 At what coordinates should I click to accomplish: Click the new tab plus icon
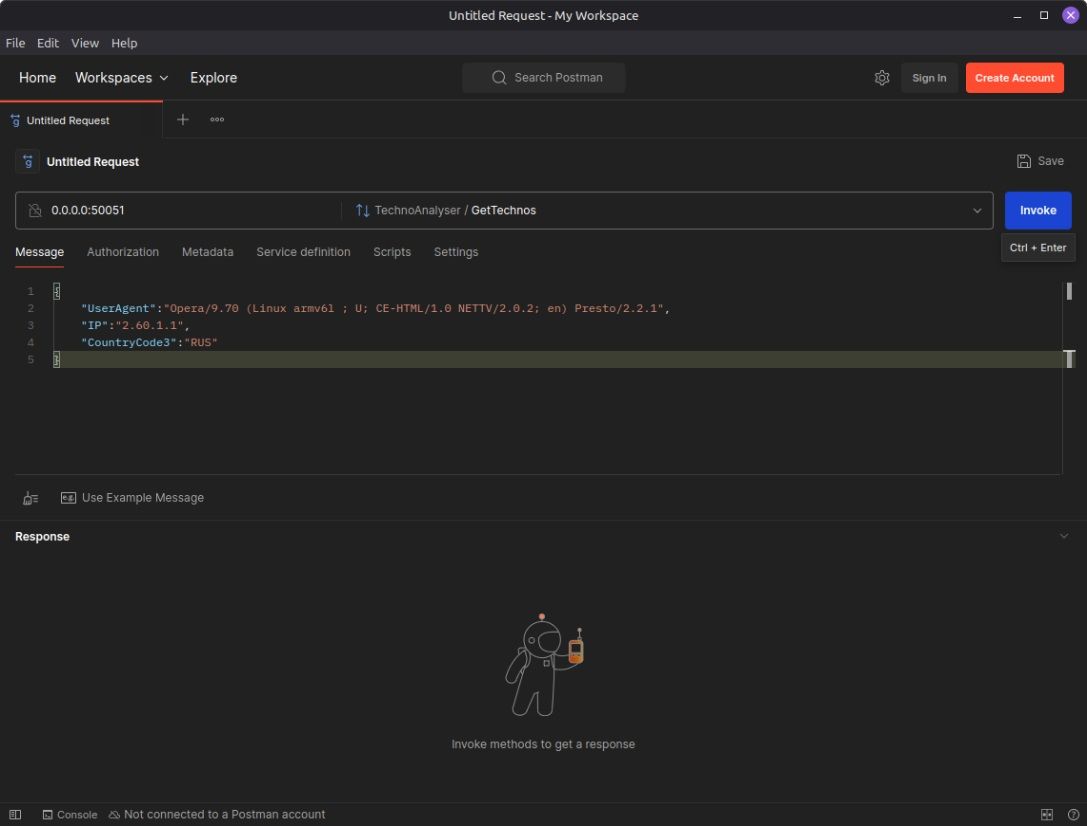(x=182, y=120)
